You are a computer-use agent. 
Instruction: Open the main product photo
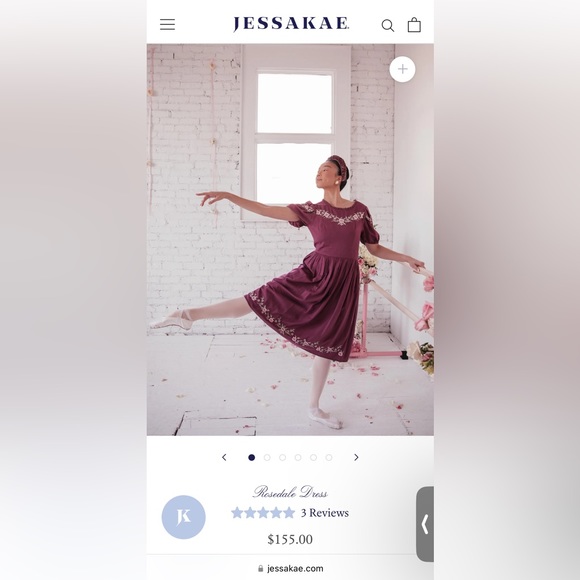290,240
